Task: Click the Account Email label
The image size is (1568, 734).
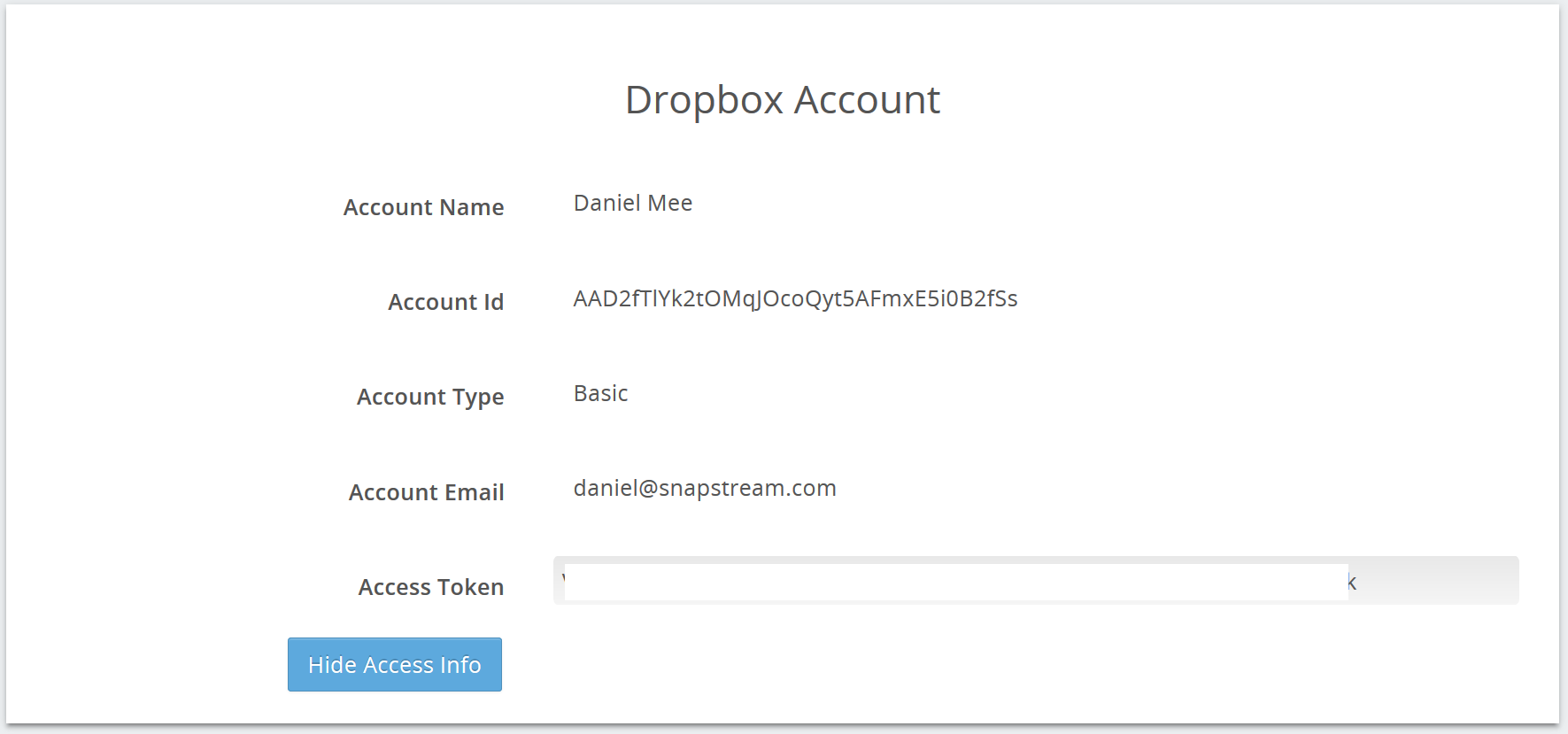Action: coord(427,492)
